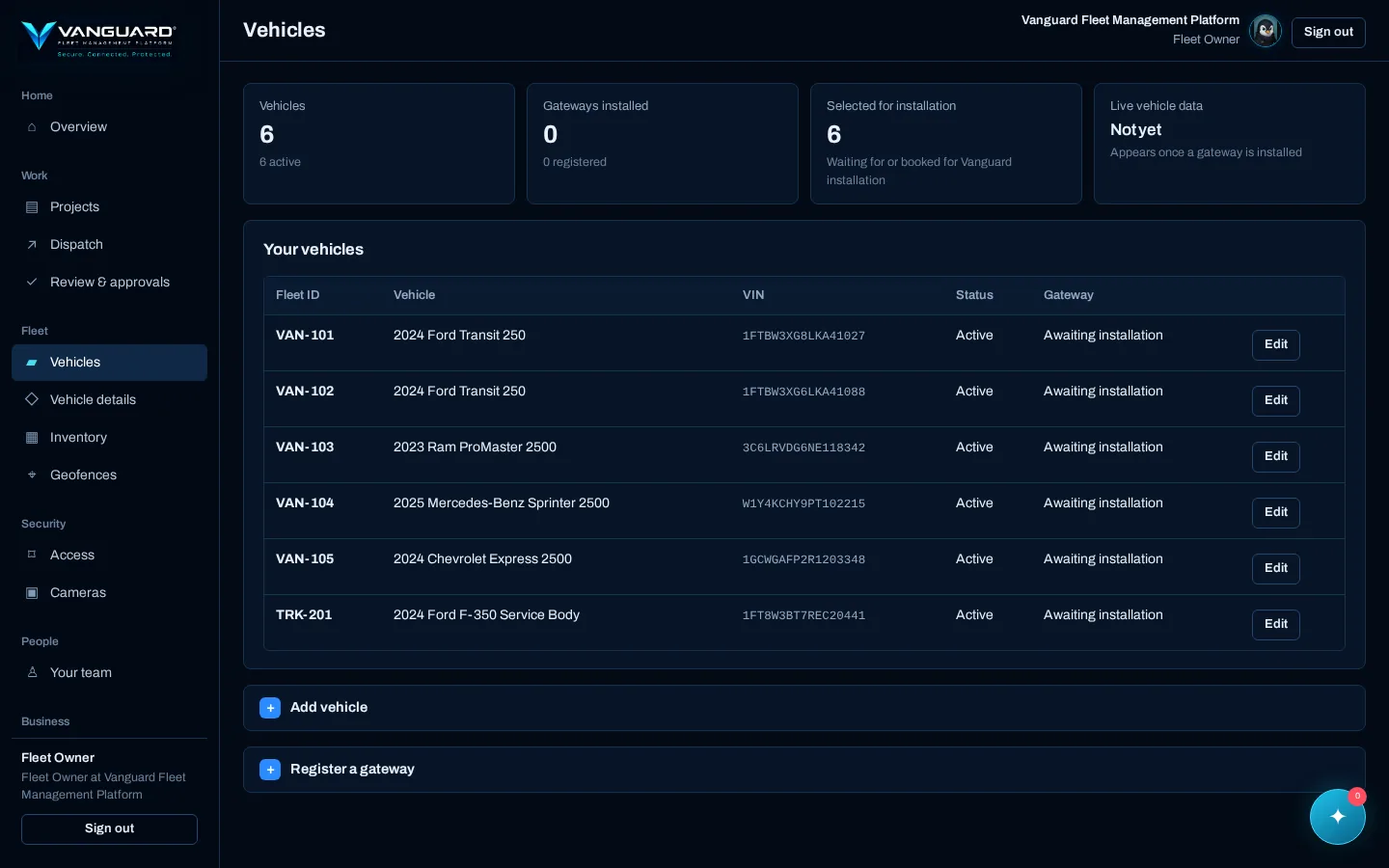Click the notification badge on the assistant button
This screenshot has height=868, width=1389.
tap(1357, 797)
